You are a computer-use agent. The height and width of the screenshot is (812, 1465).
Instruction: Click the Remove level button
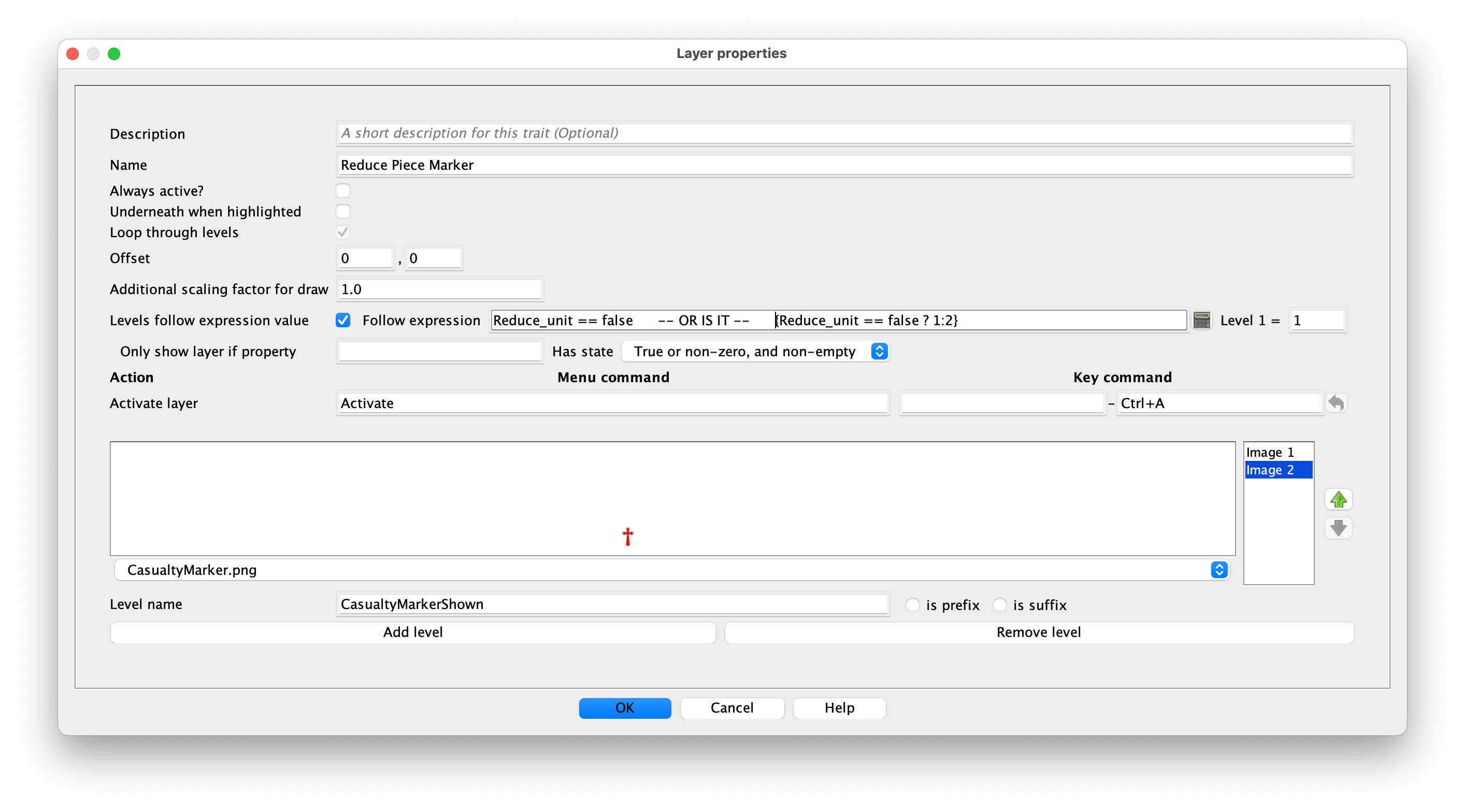(x=1039, y=632)
